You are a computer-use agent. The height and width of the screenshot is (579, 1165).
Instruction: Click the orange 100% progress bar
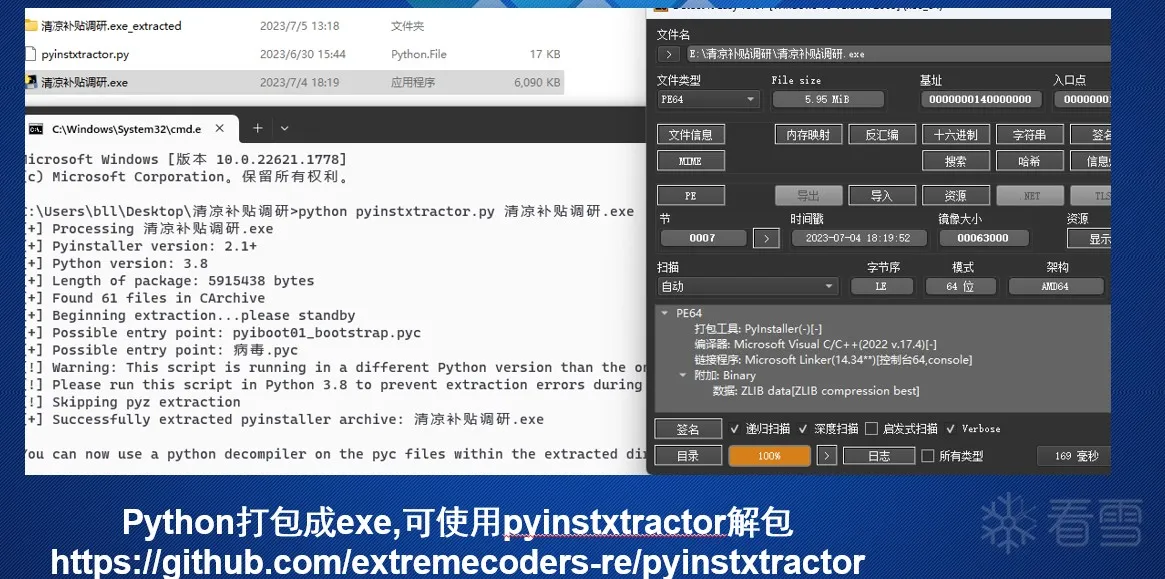[x=769, y=456]
